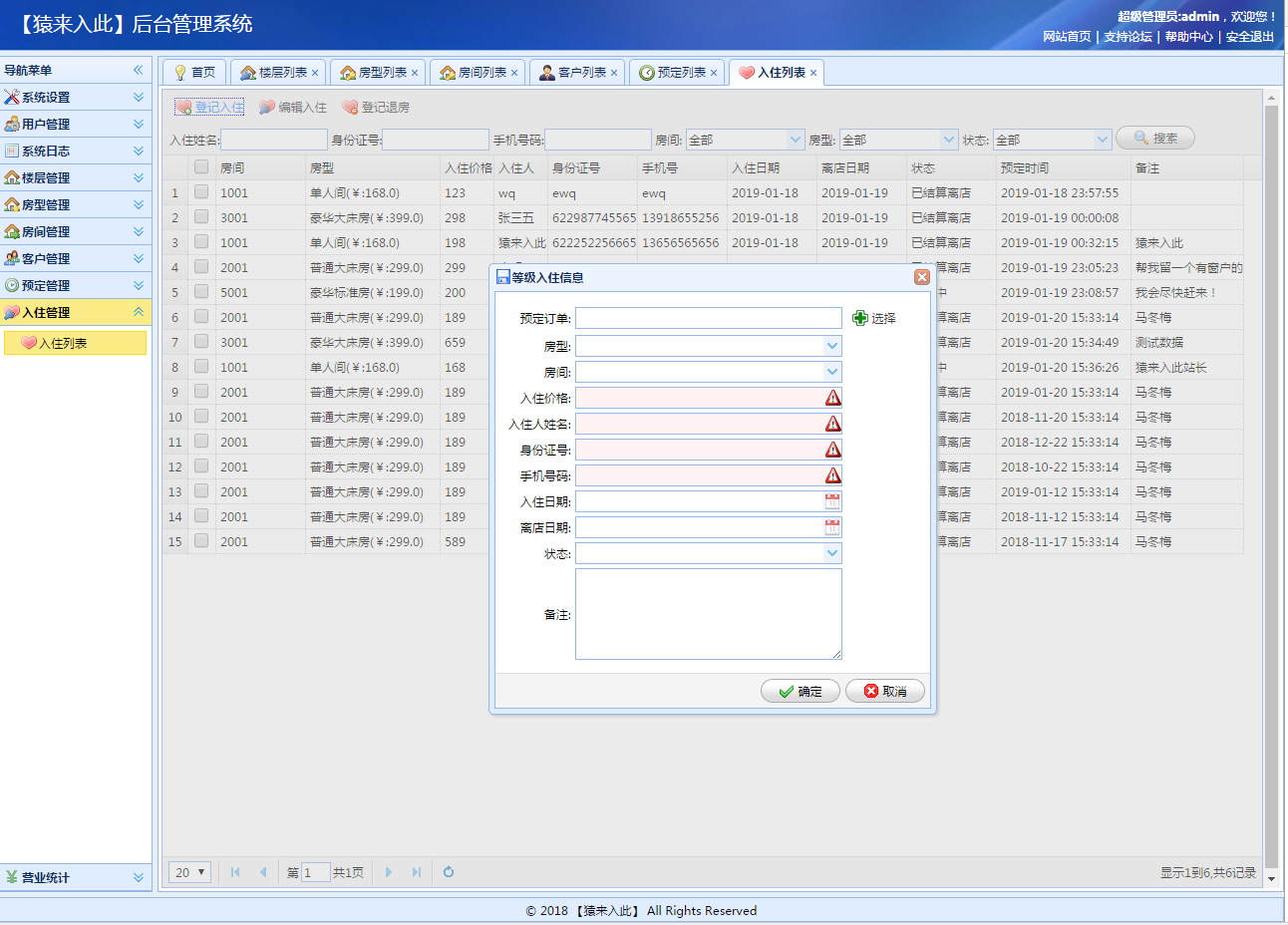The height and width of the screenshot is (925, 1288).
Task: Check the row 2 checkbox
Action: pos(201,217)
